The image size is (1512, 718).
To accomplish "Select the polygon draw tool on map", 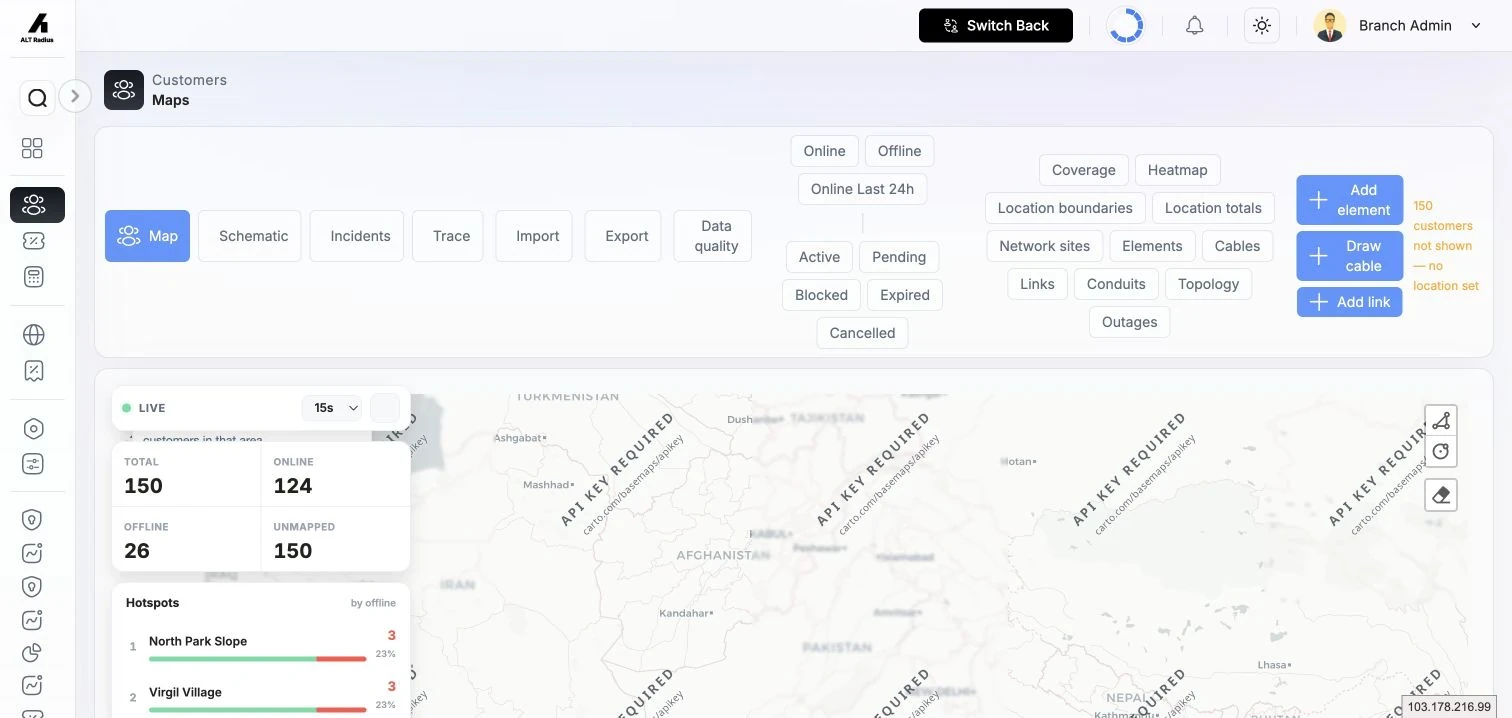I will coord(1441,421).
